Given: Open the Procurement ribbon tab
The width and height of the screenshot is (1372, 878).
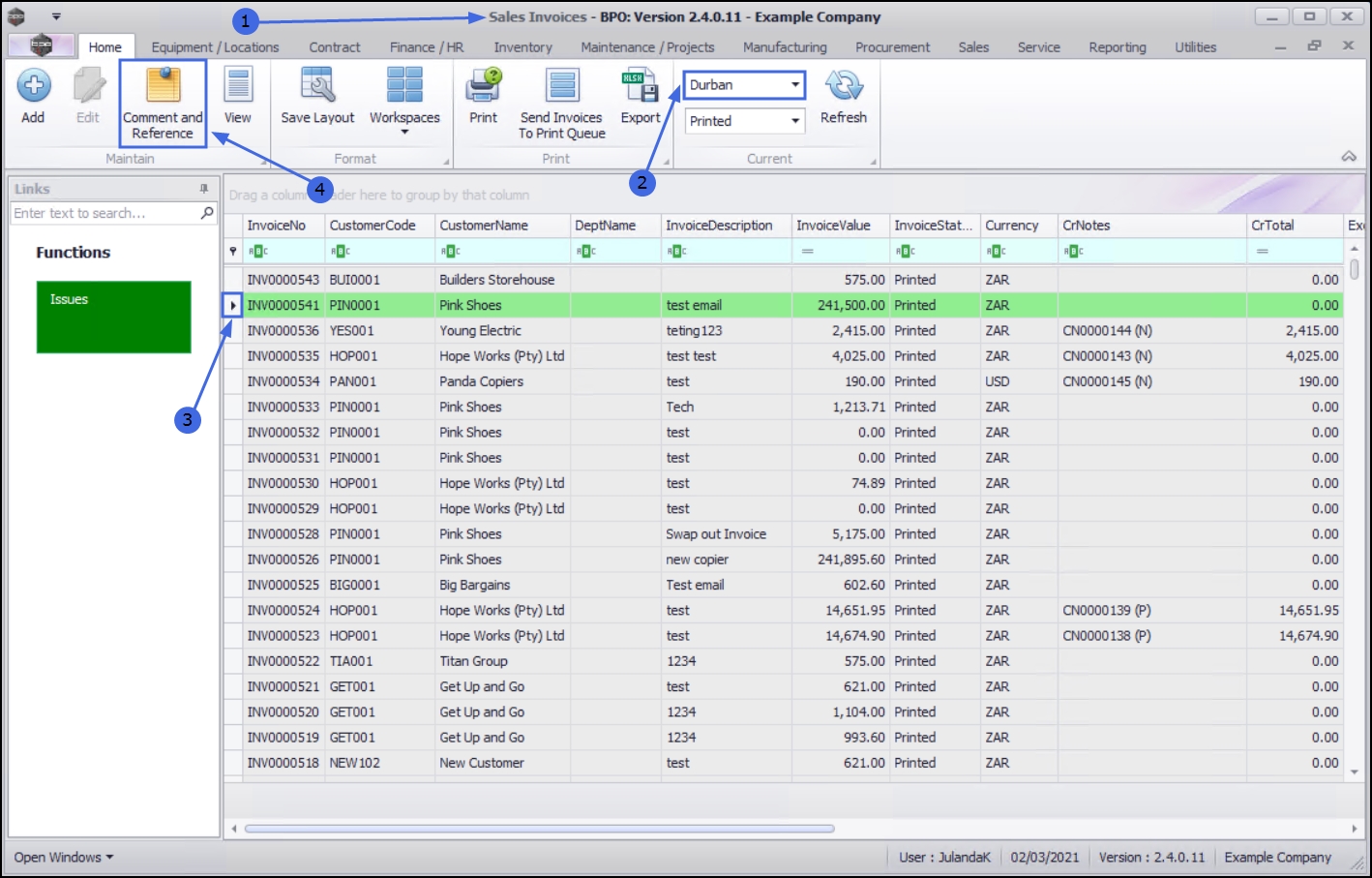Looking at the screenshot, I should coord(892,46).
